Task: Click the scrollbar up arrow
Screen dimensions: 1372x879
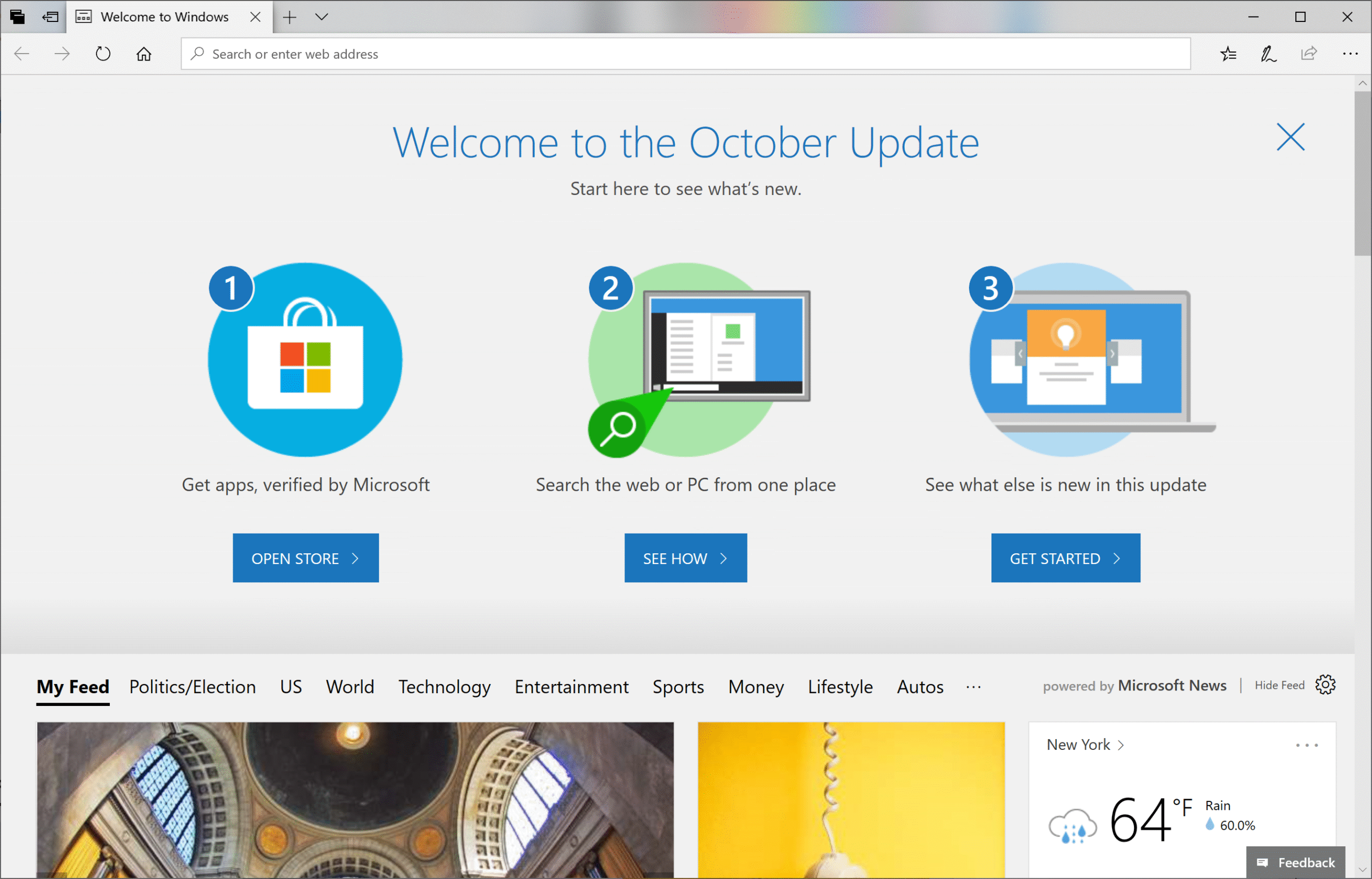Action: pyautogui.click(x=1363, y=83)
